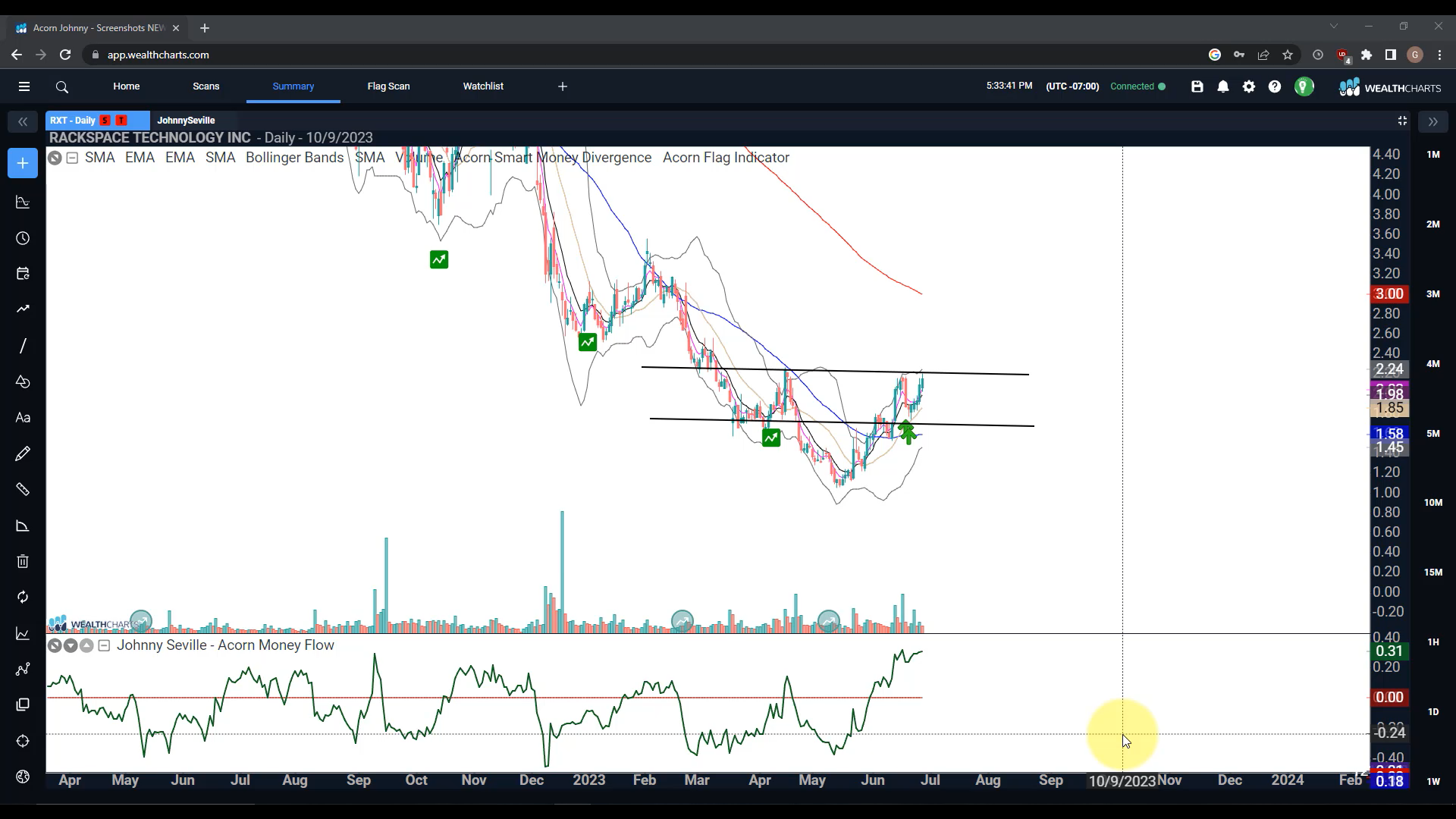This screenshot has height=819, width=1456.
Task: Open the hamburger main menu
Action: [24, 86]
